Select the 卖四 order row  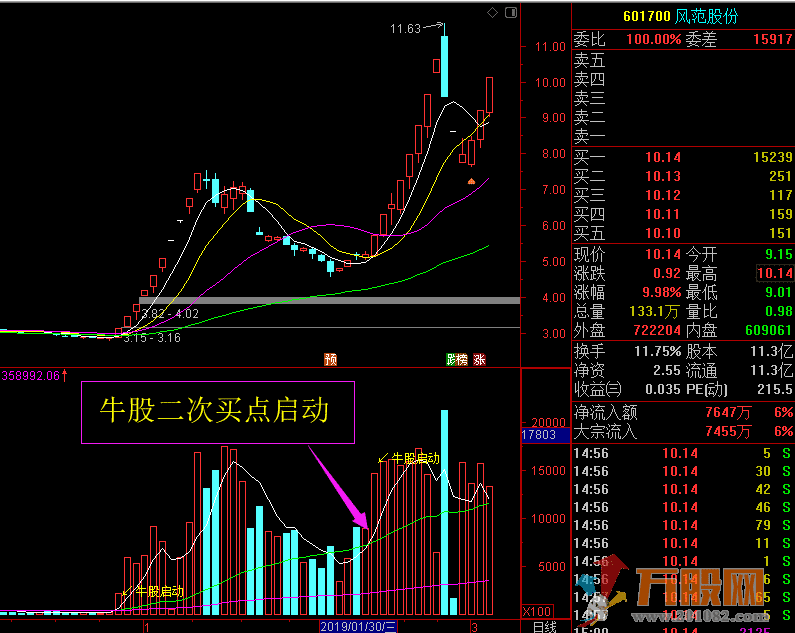point(682,80)
